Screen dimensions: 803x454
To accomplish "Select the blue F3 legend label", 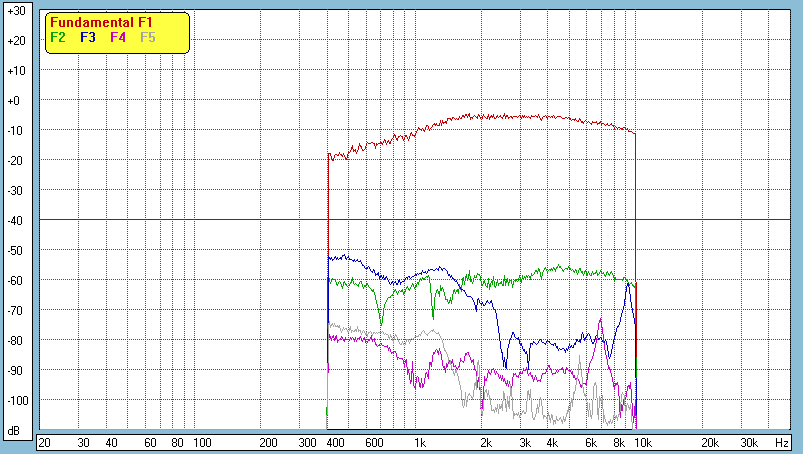I will [x=88, y=37].
